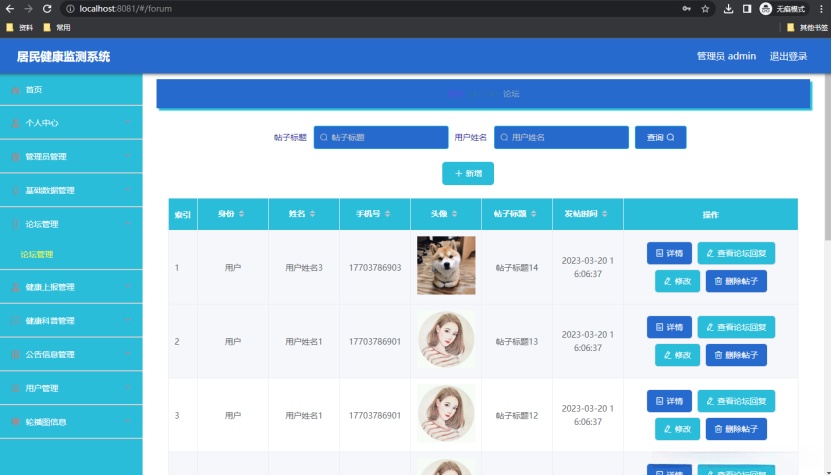The image size is (832, 475).
Task: Open 用户管理 in the sidebar
Action: pos(71,388)
